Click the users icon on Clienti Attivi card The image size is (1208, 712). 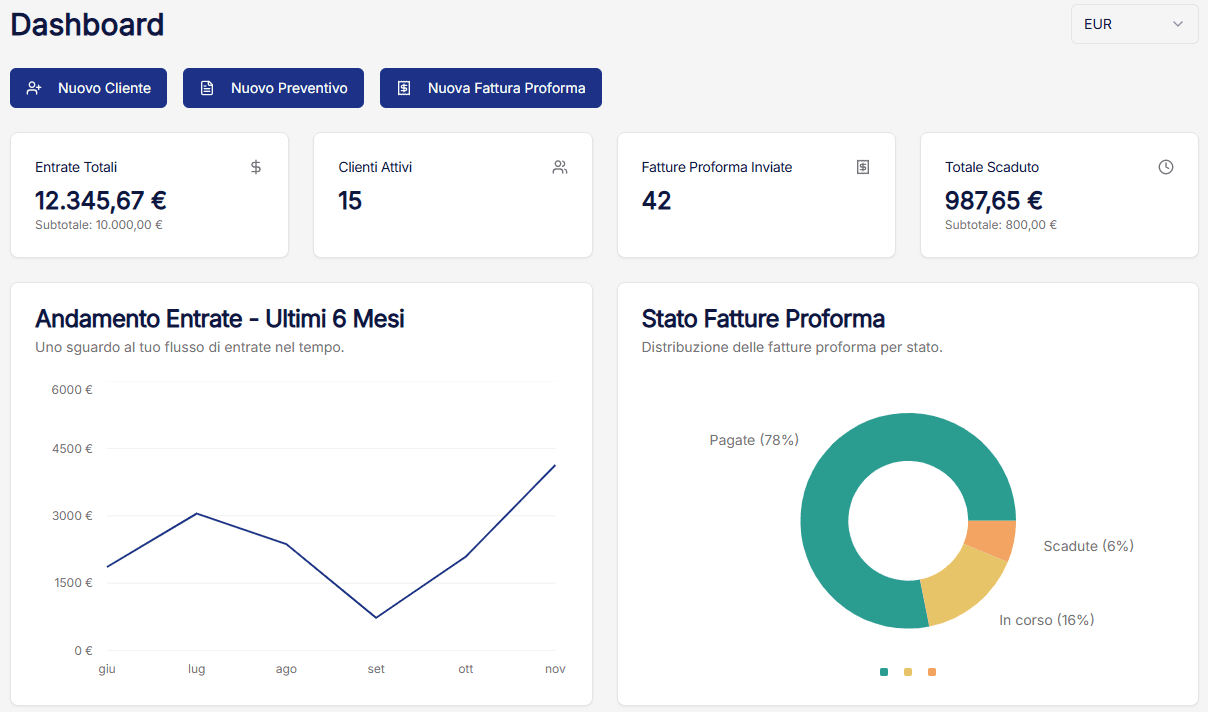pos(560,167)
